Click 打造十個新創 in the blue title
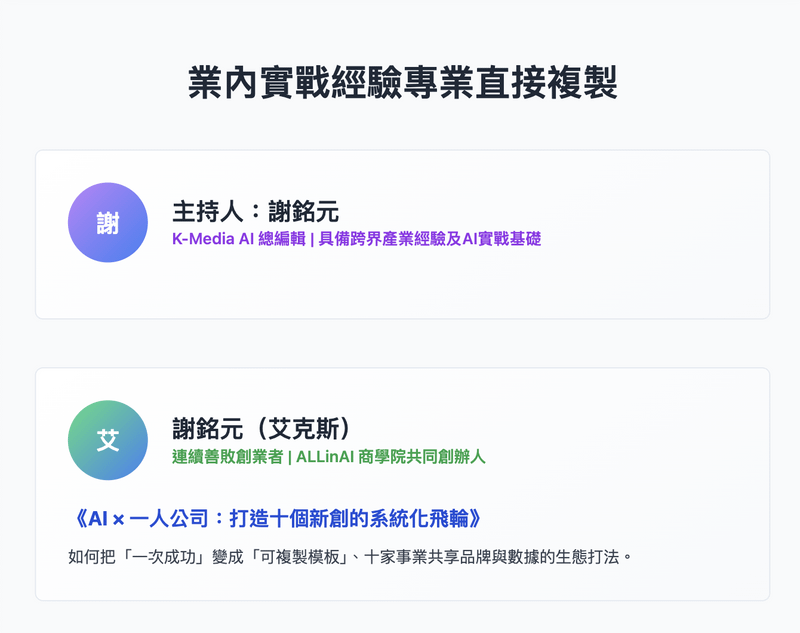The image size is (800, 633). point(265,518)
